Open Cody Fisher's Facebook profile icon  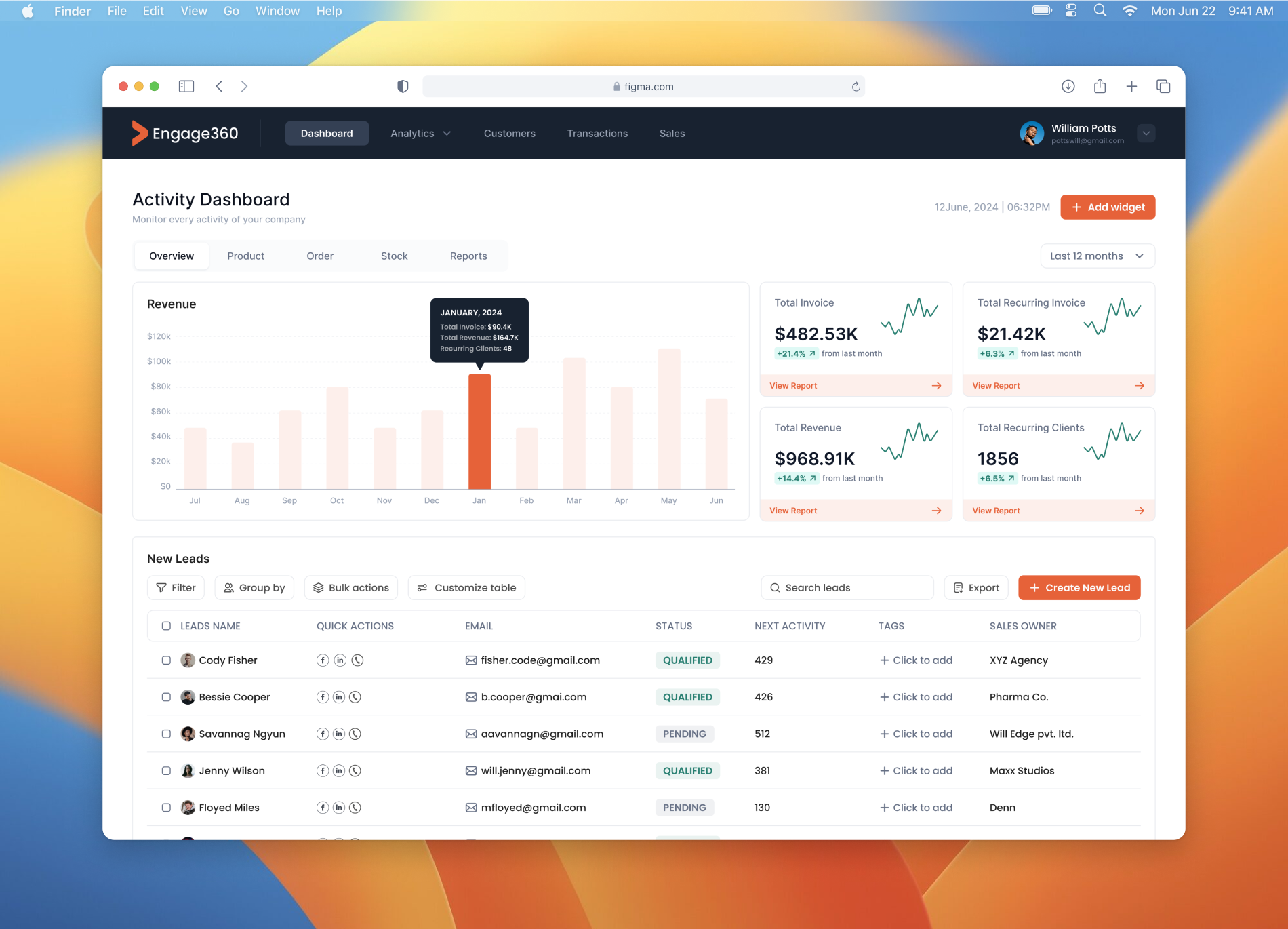[323, 660]
